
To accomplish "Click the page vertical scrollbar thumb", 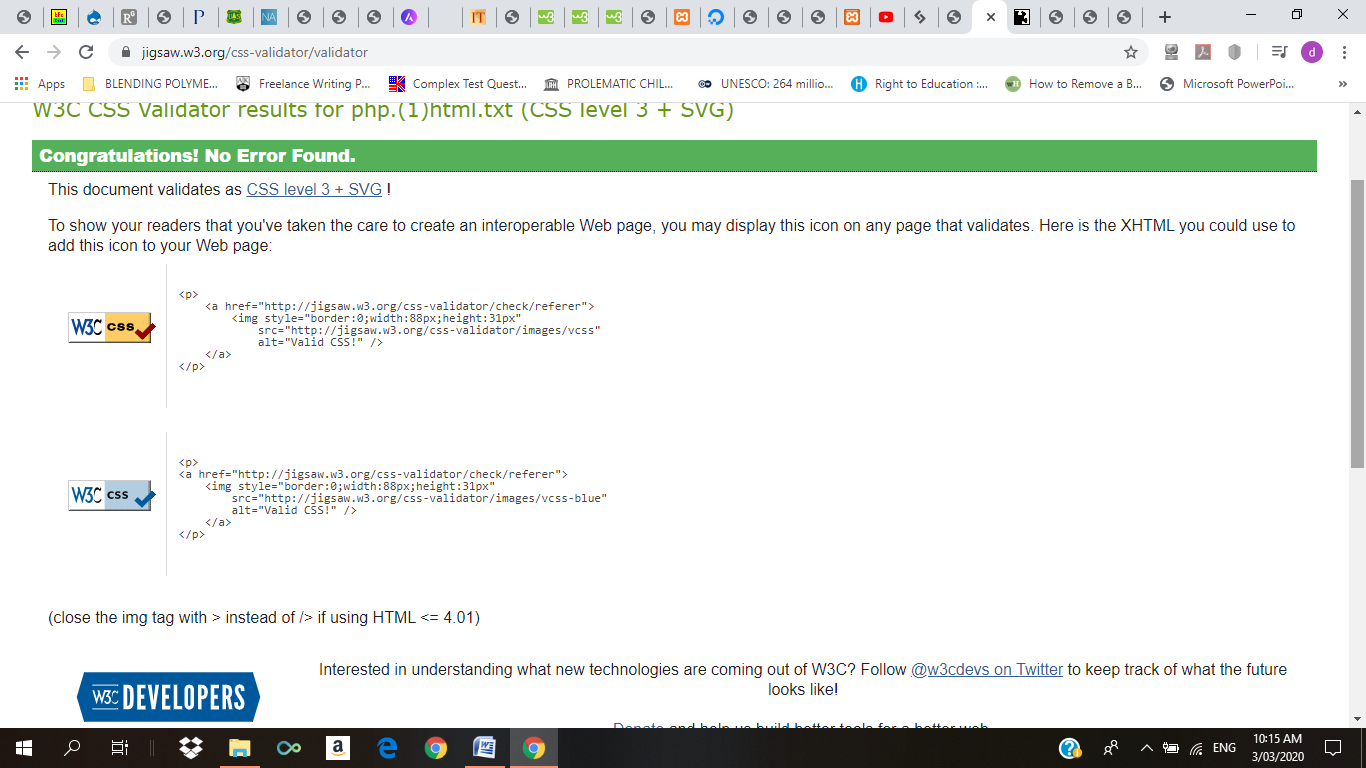I will click(x=1357, y=320).
